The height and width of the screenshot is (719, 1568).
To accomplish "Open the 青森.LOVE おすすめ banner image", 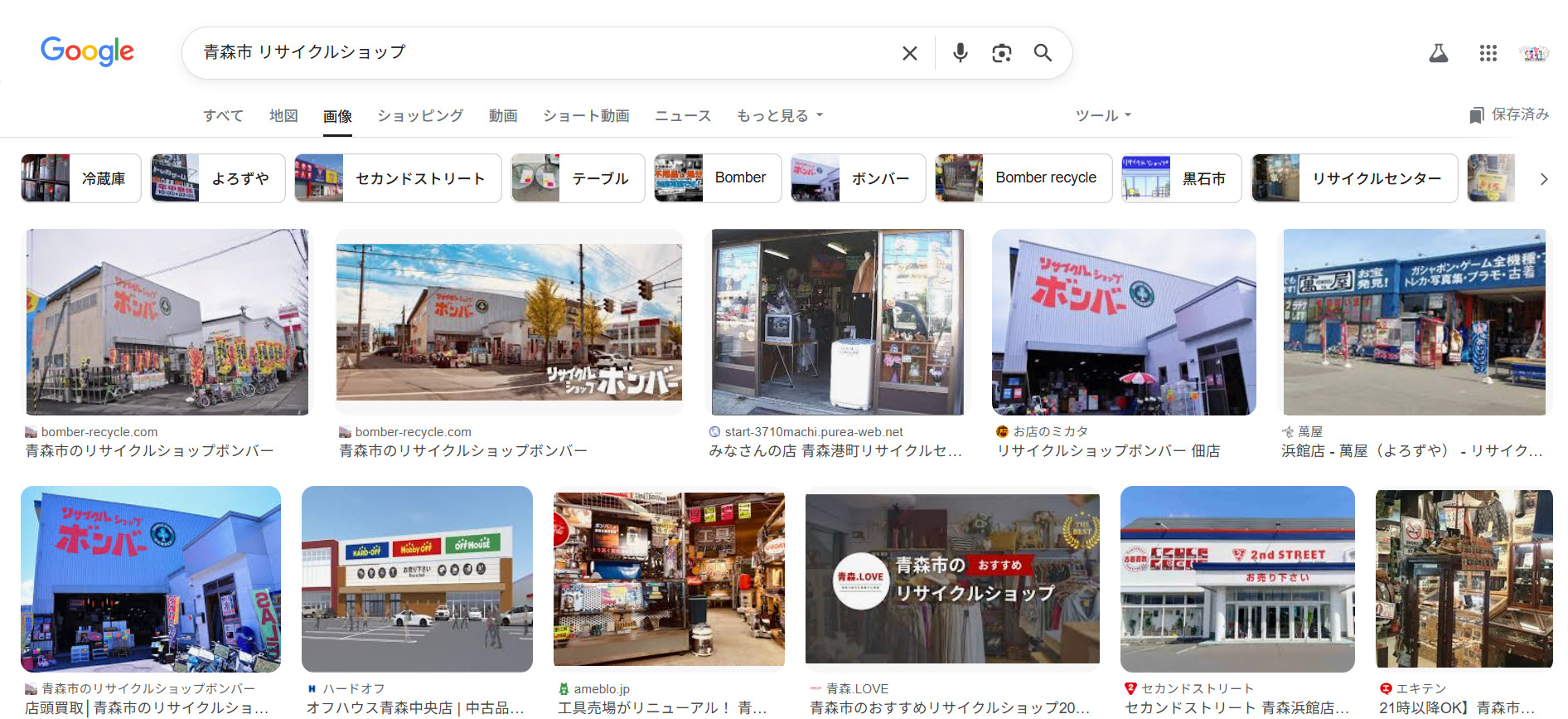I will (x=952, y=579).
